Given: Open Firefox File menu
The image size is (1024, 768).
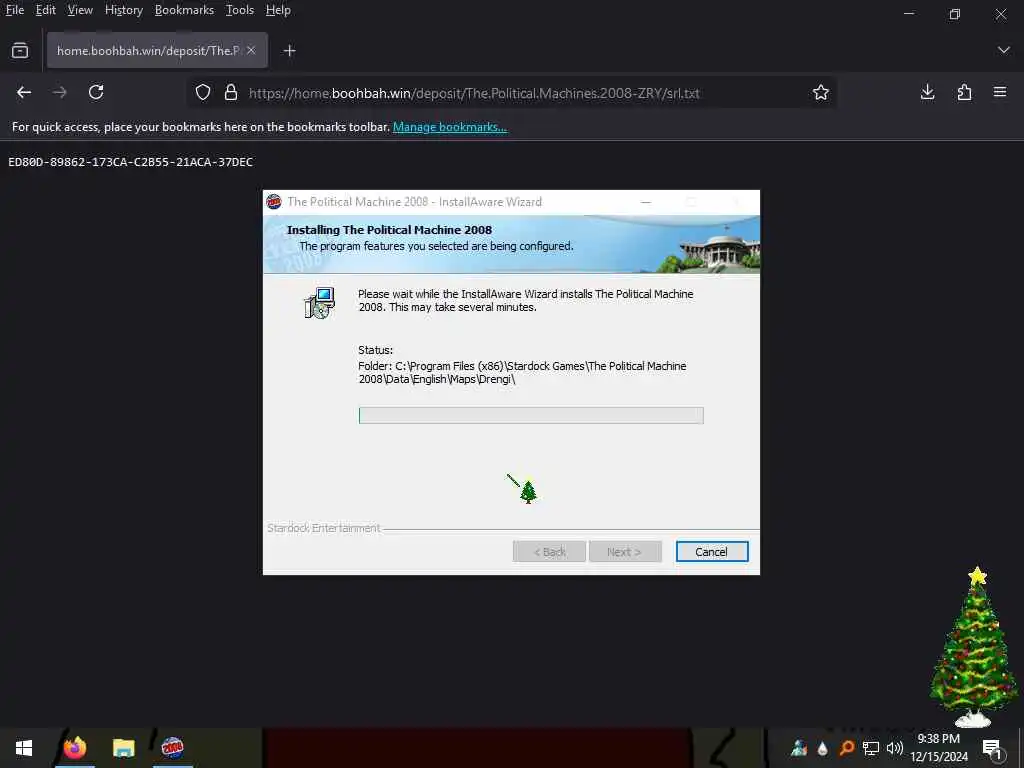Looking at the screenshot, I should point(14,10).
